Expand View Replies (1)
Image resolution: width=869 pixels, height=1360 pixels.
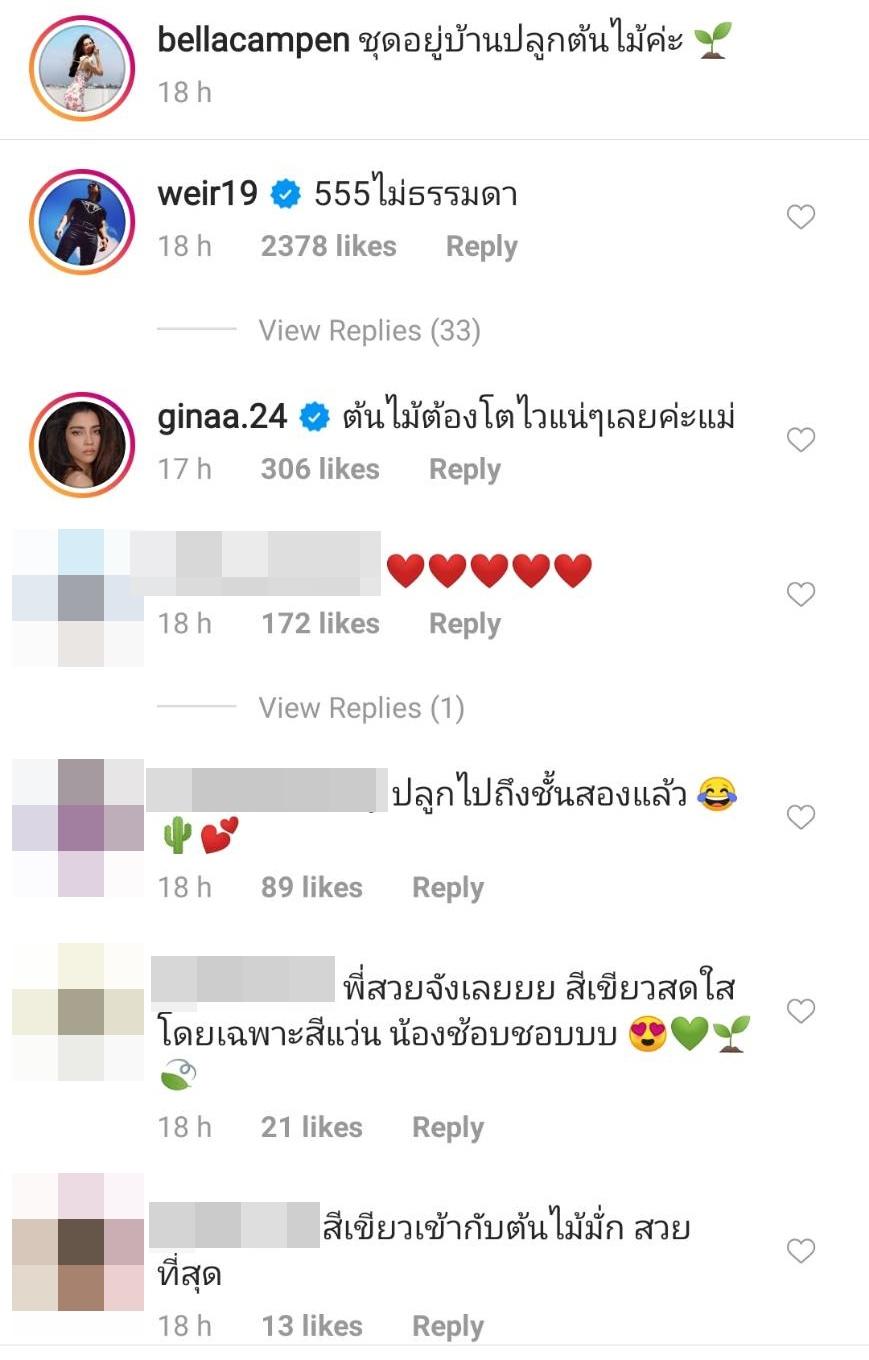tap(361, 708)
